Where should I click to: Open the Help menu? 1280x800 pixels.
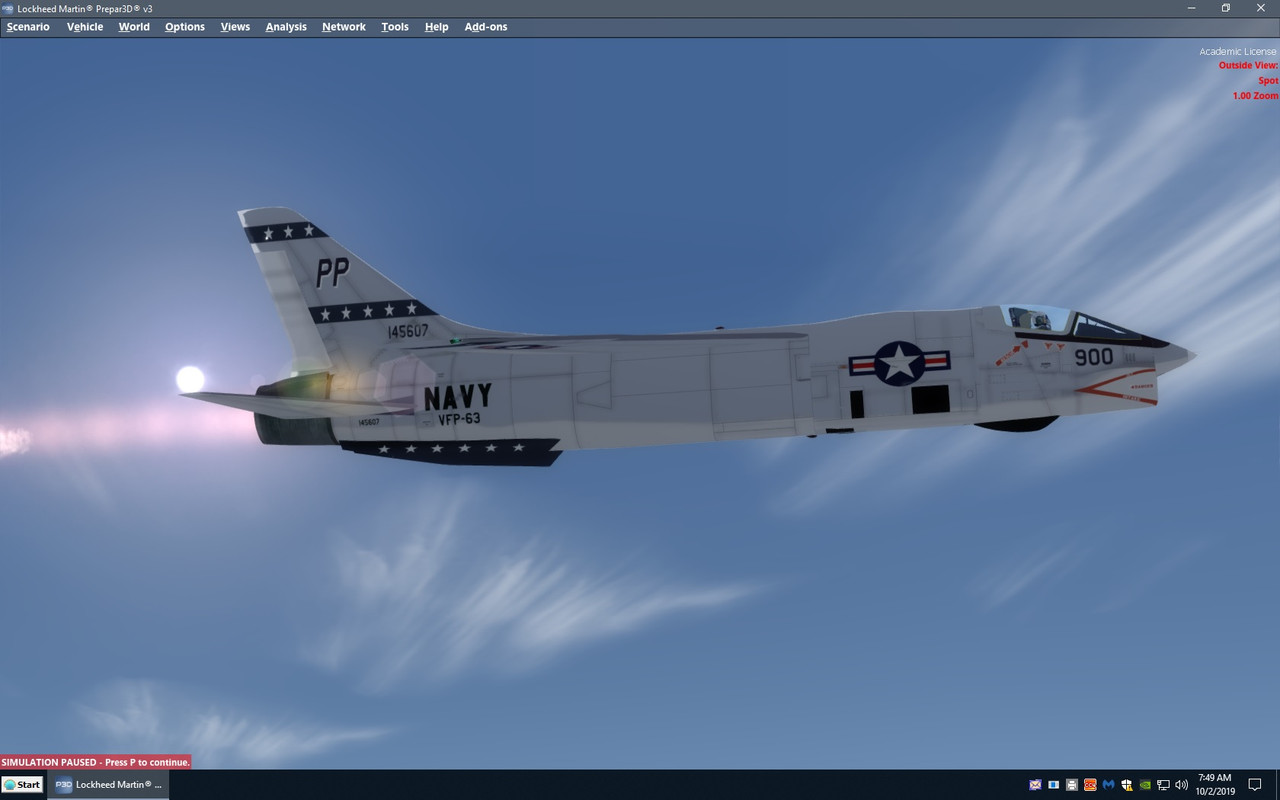(x=437, y=27)
